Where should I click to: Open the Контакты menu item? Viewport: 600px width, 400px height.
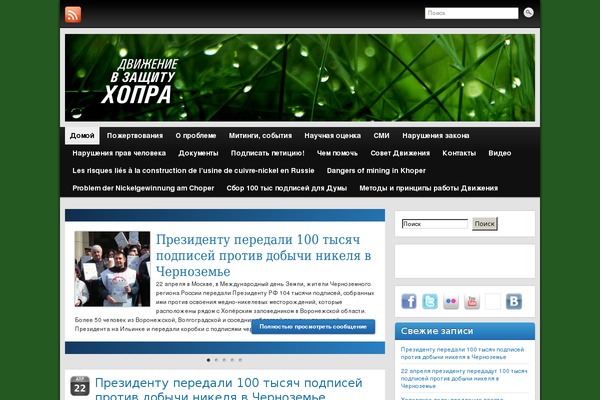coord(459,153)
